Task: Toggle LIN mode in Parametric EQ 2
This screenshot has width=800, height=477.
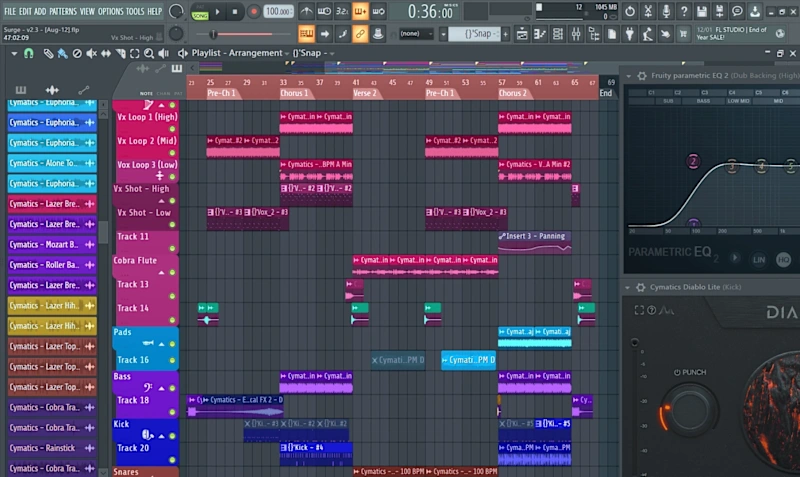Action: (x=759, y=260)
